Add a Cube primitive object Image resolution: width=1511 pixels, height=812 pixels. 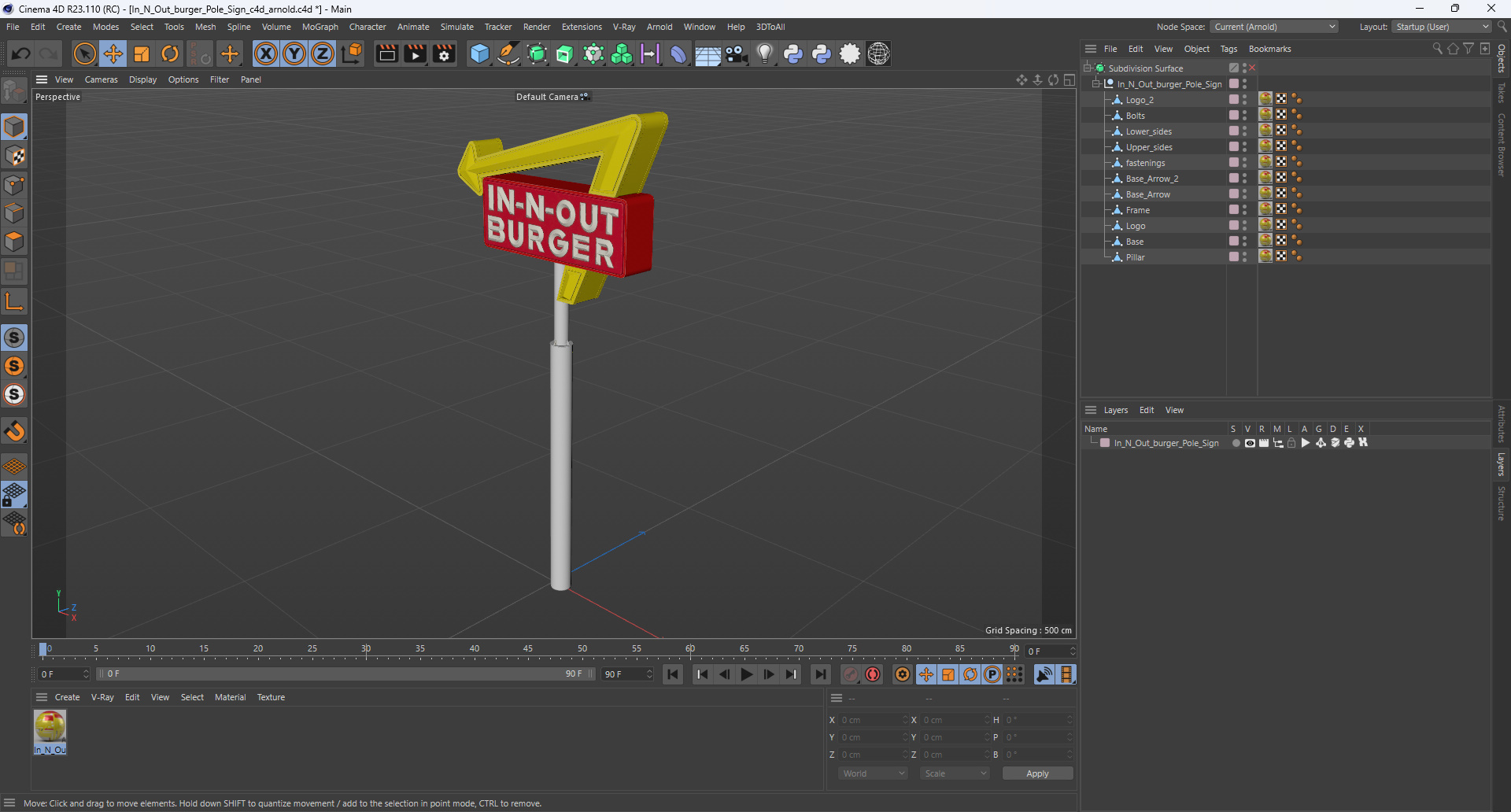[x=479, y=54]
